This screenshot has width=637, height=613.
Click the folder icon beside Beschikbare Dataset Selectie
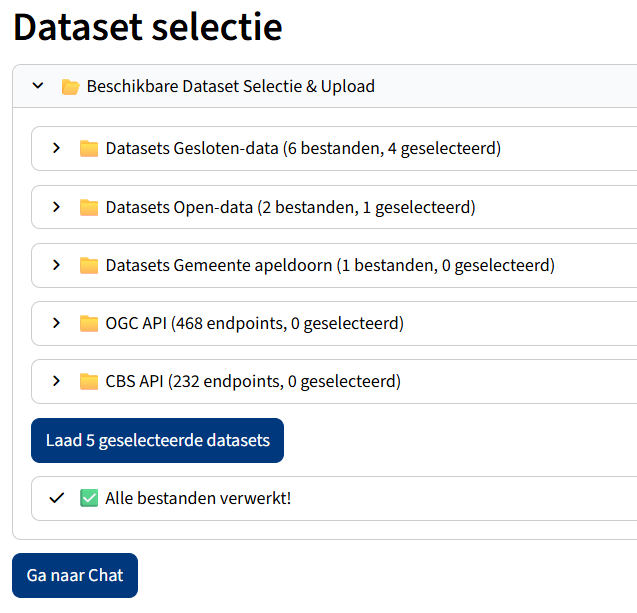[x=70, y=87]
